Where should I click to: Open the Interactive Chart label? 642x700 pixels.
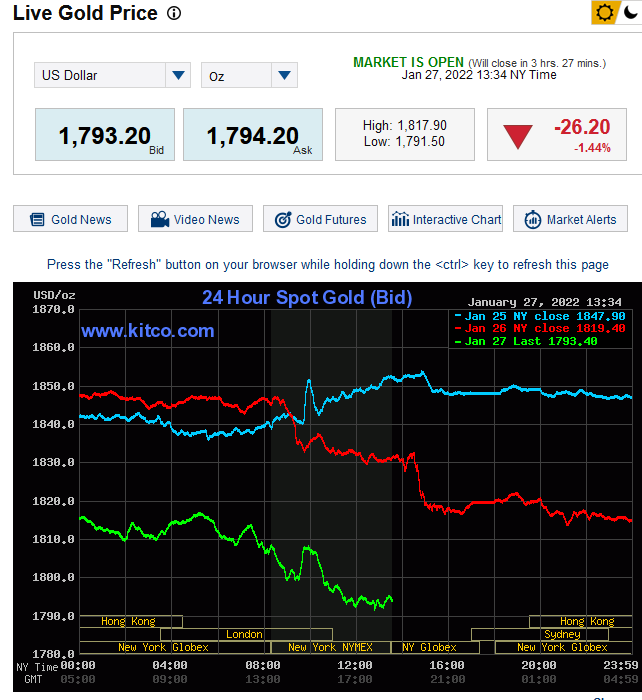click(457, 220)
